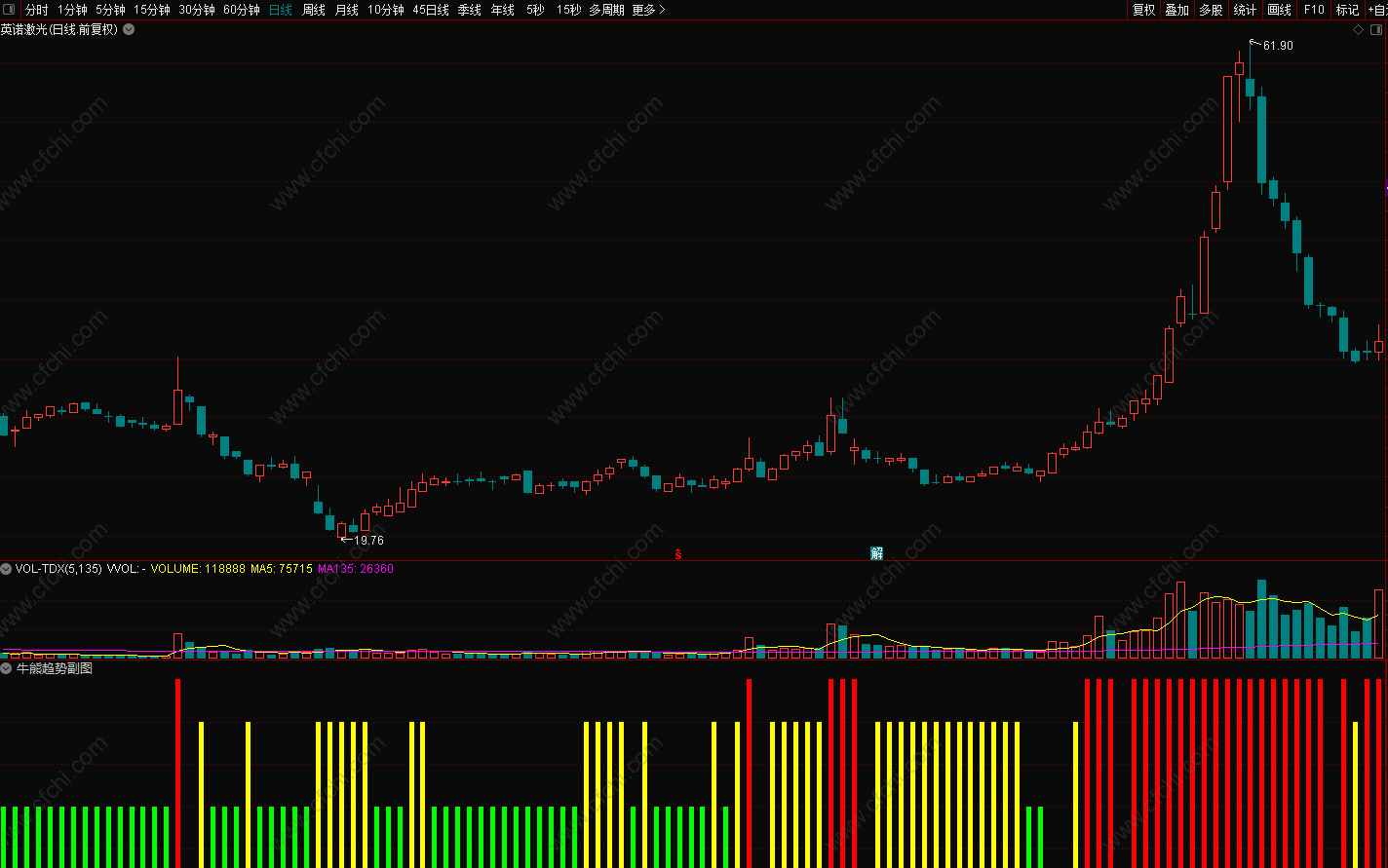Switch to the 季线 quarterly tab
This screenshot has width=1388, height=868.
pos(469,10)
